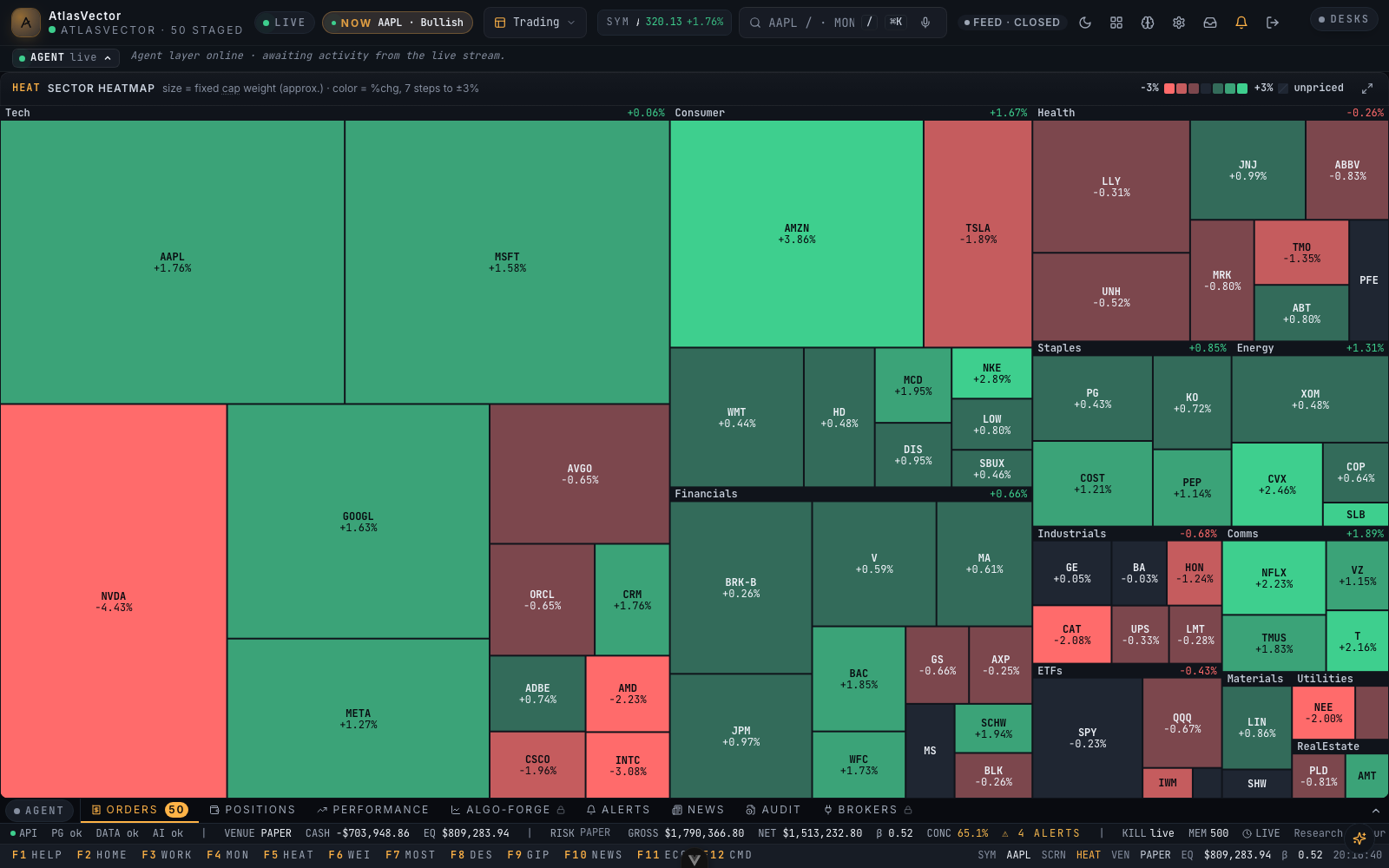Click the lock icon beside Brokers
Viewport: 1389px width, 868px height.
click(908, 810)
